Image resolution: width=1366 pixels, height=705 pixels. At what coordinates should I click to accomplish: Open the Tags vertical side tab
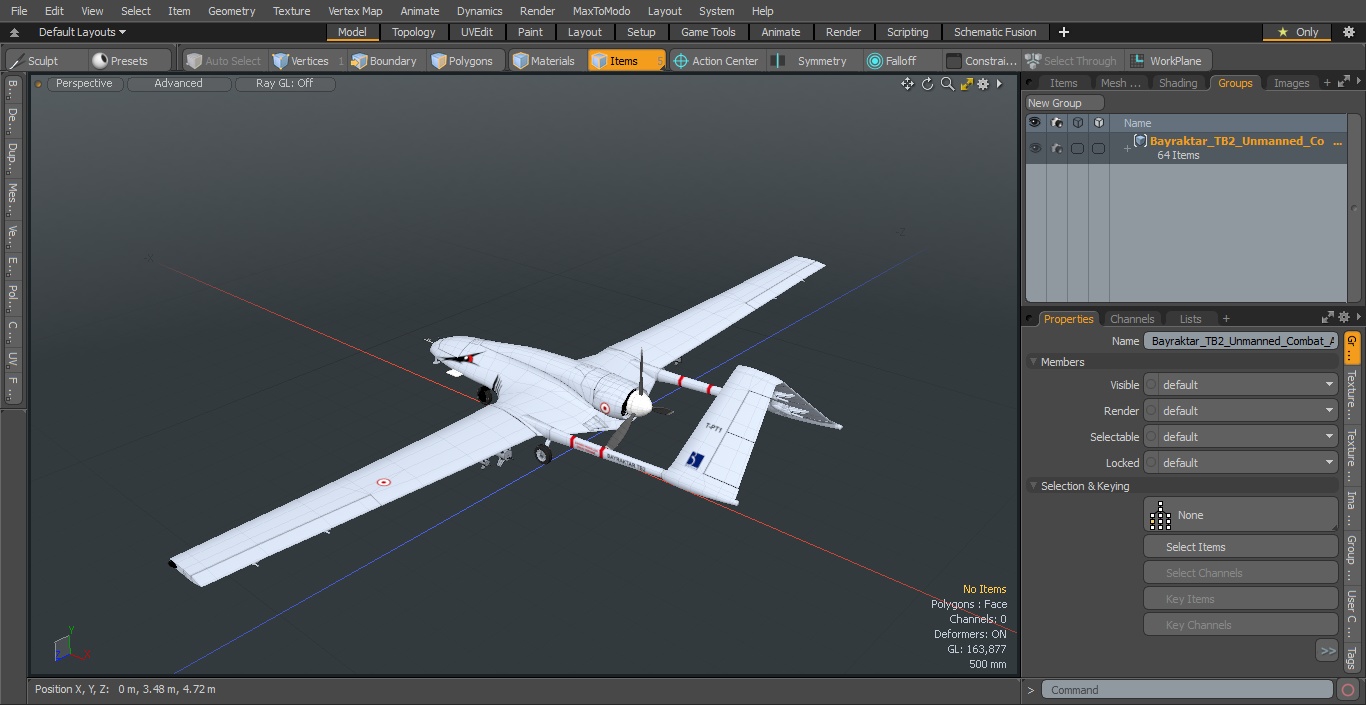pyautogui.click(x=1351, y=657)
